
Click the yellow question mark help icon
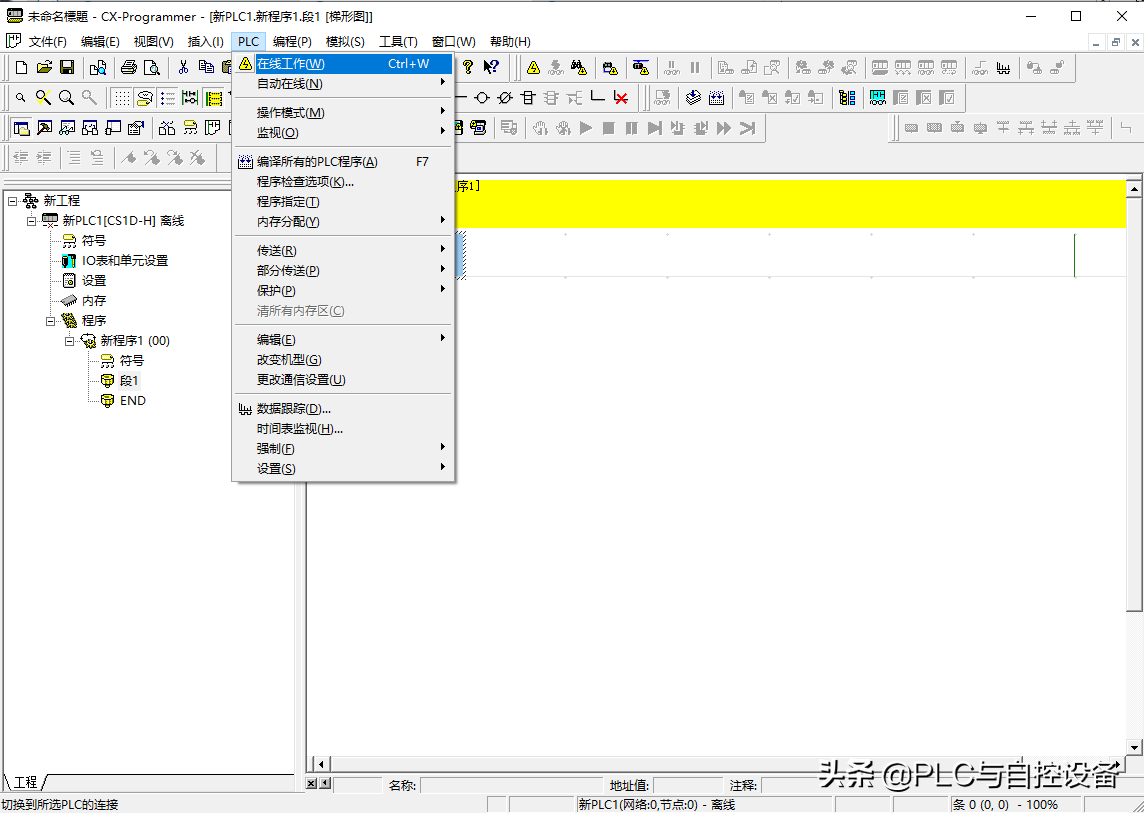(x=467, y=67)
